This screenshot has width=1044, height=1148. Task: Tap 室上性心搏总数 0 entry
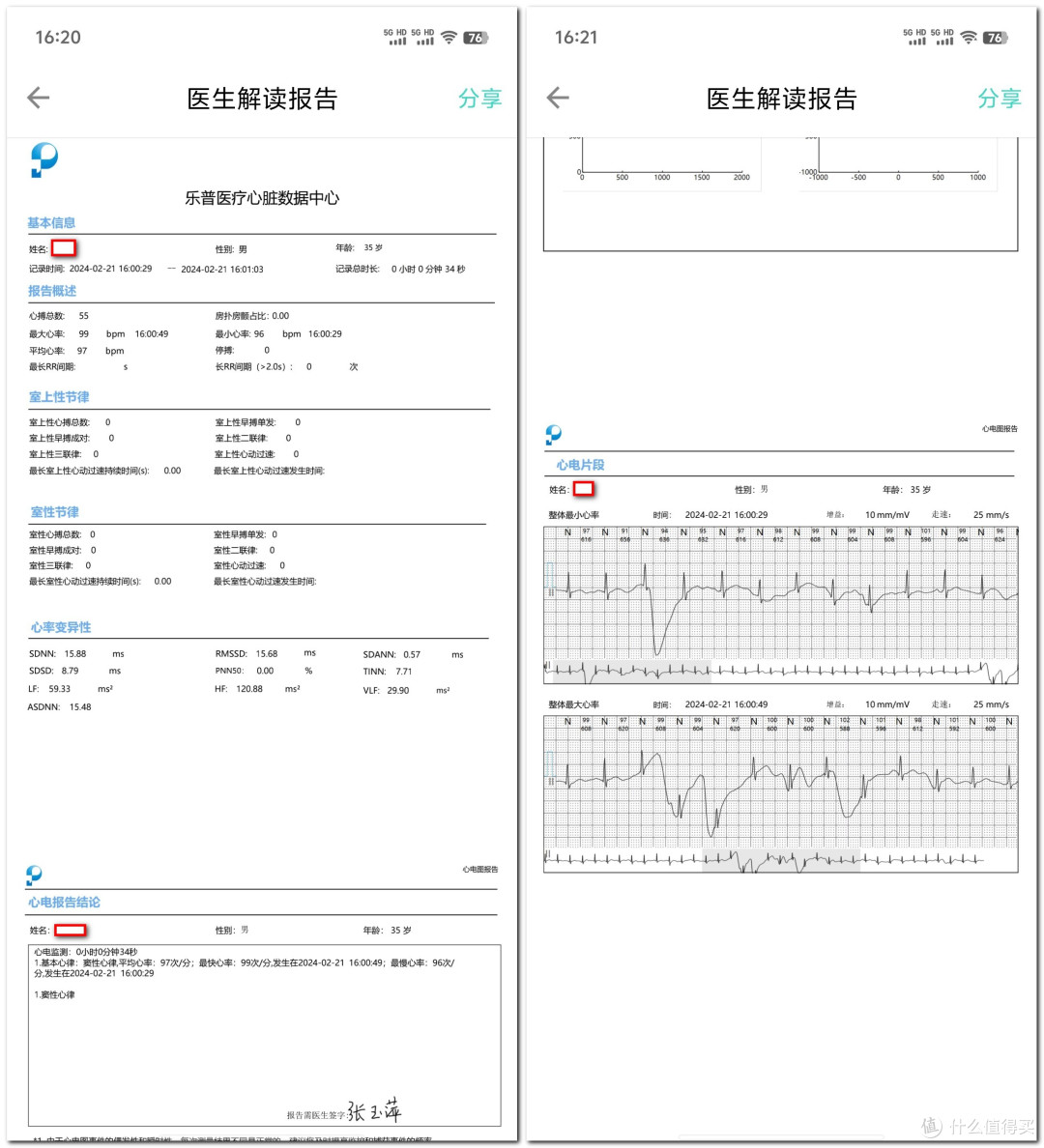coord(70,422)
